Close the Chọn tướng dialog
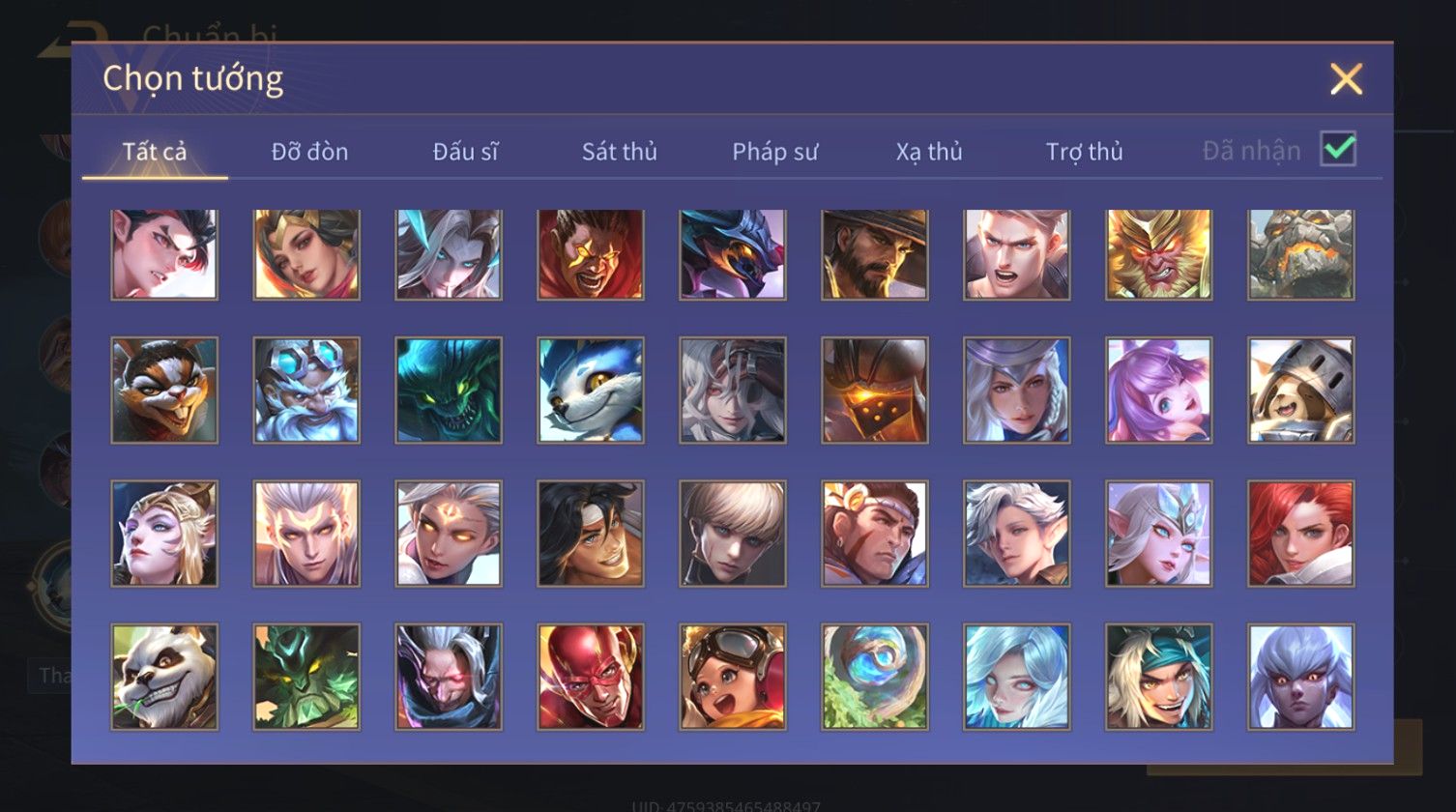Viewport: 1456px width, 812px height. click(1346, 78)
